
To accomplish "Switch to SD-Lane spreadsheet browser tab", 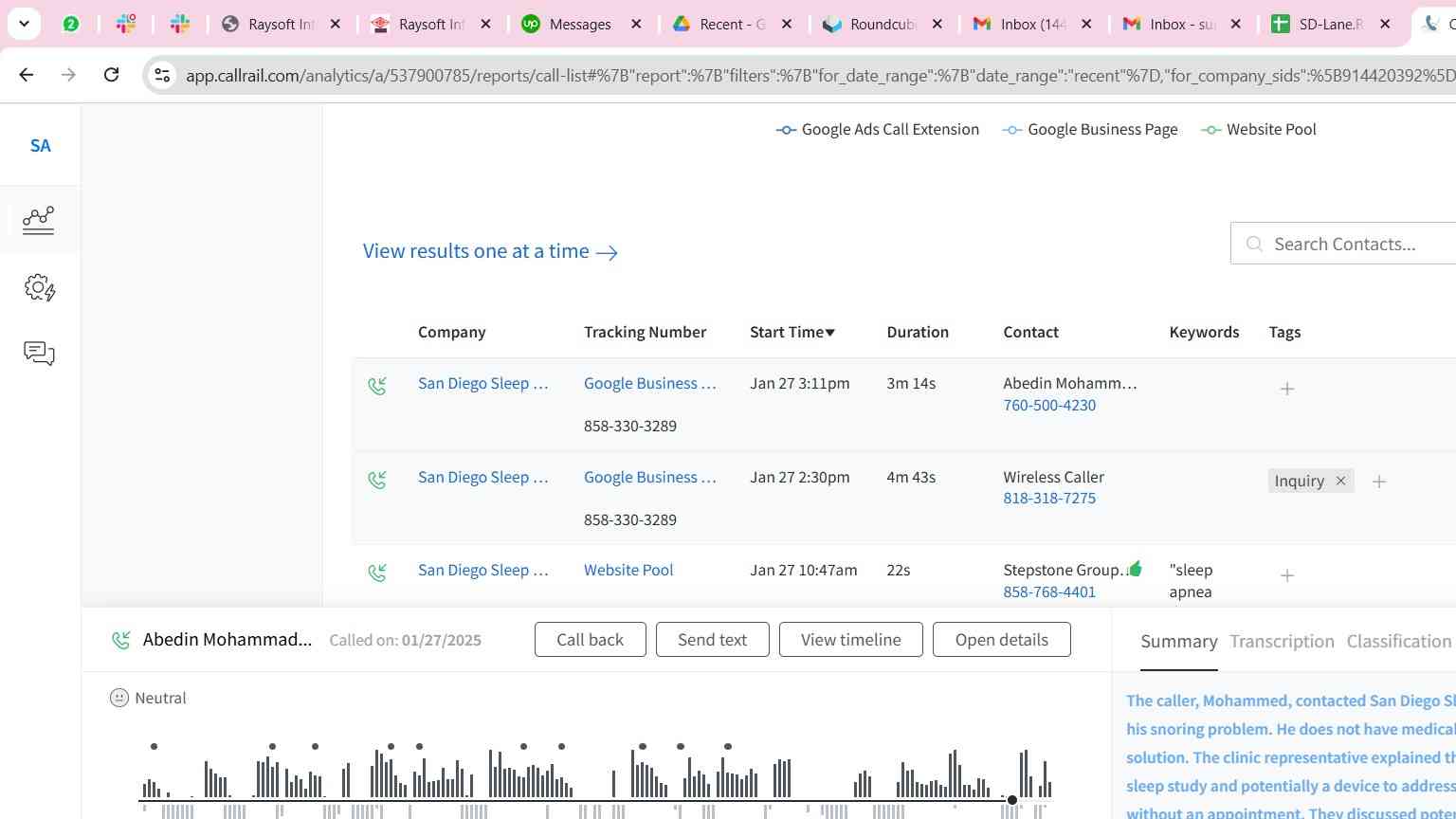I will pyautogui.click(x=1330, y=25).
